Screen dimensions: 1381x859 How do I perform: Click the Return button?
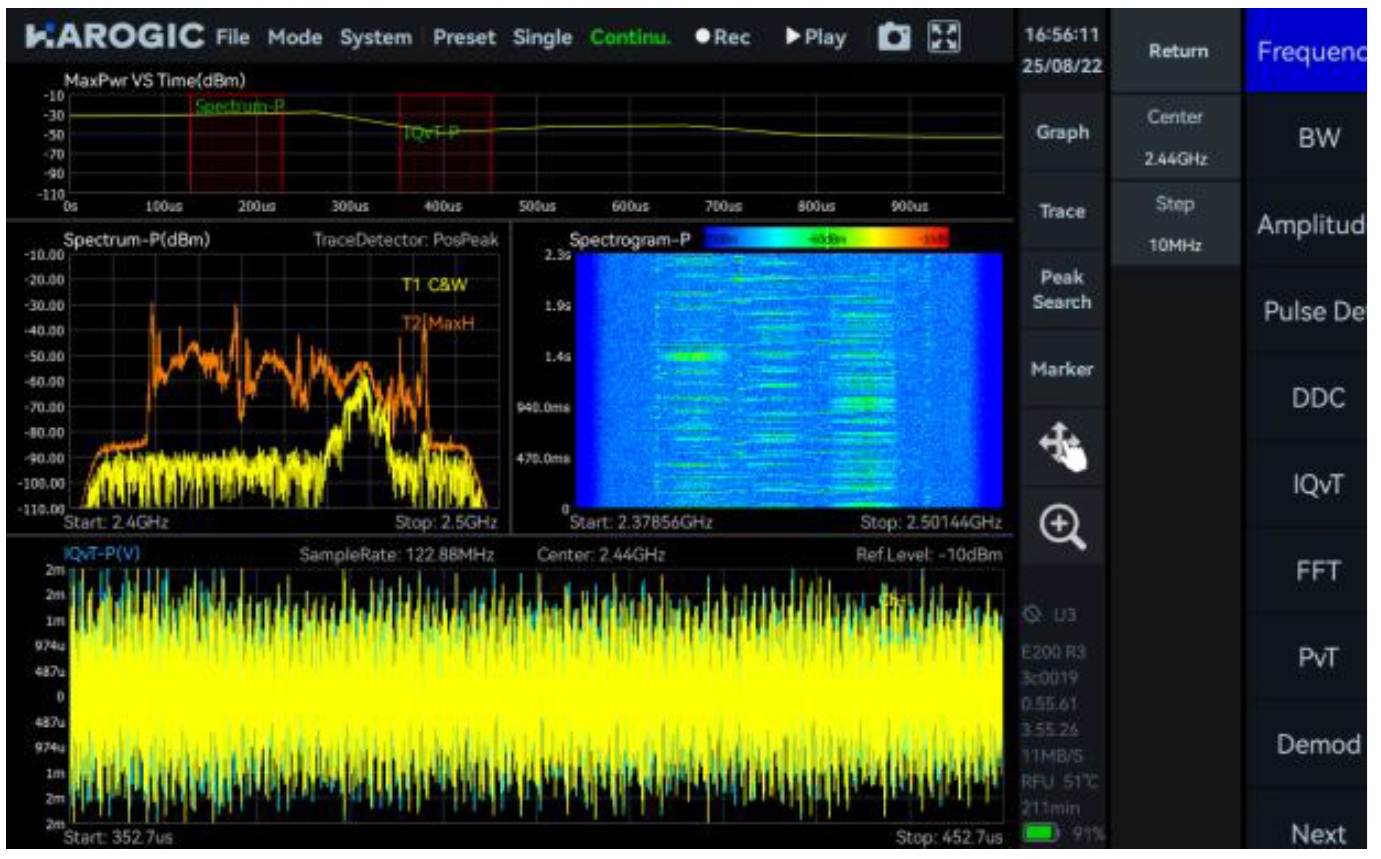click(1178, 51)
